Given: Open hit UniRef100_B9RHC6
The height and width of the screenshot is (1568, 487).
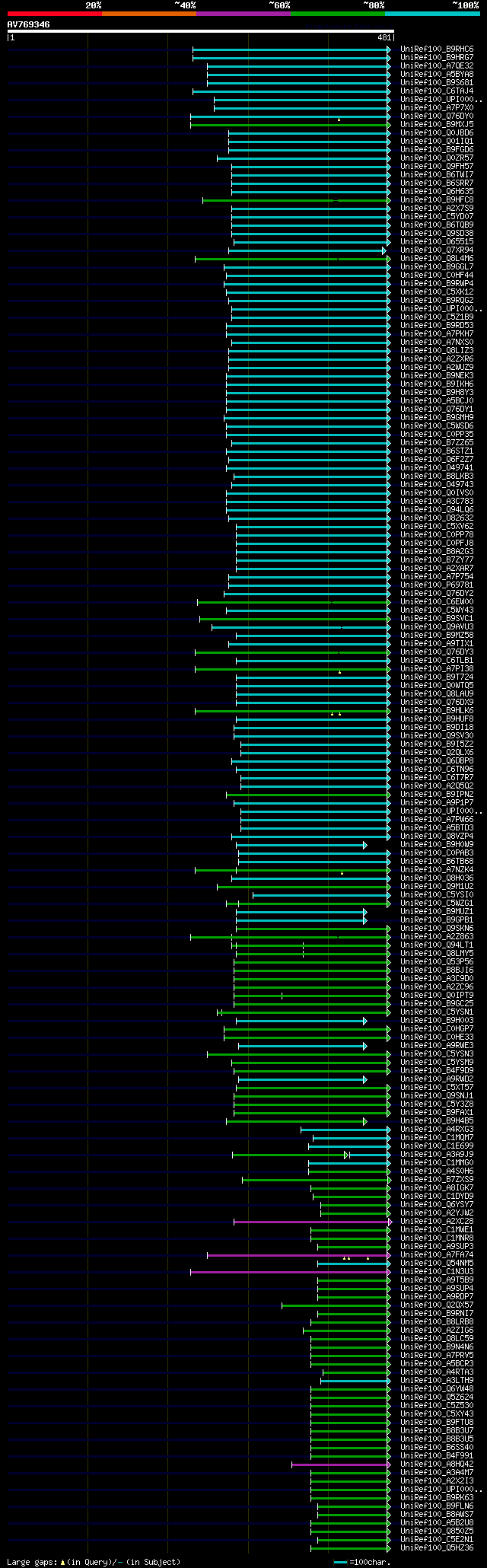Looking at the screenshot, I should tap(437, 49).
